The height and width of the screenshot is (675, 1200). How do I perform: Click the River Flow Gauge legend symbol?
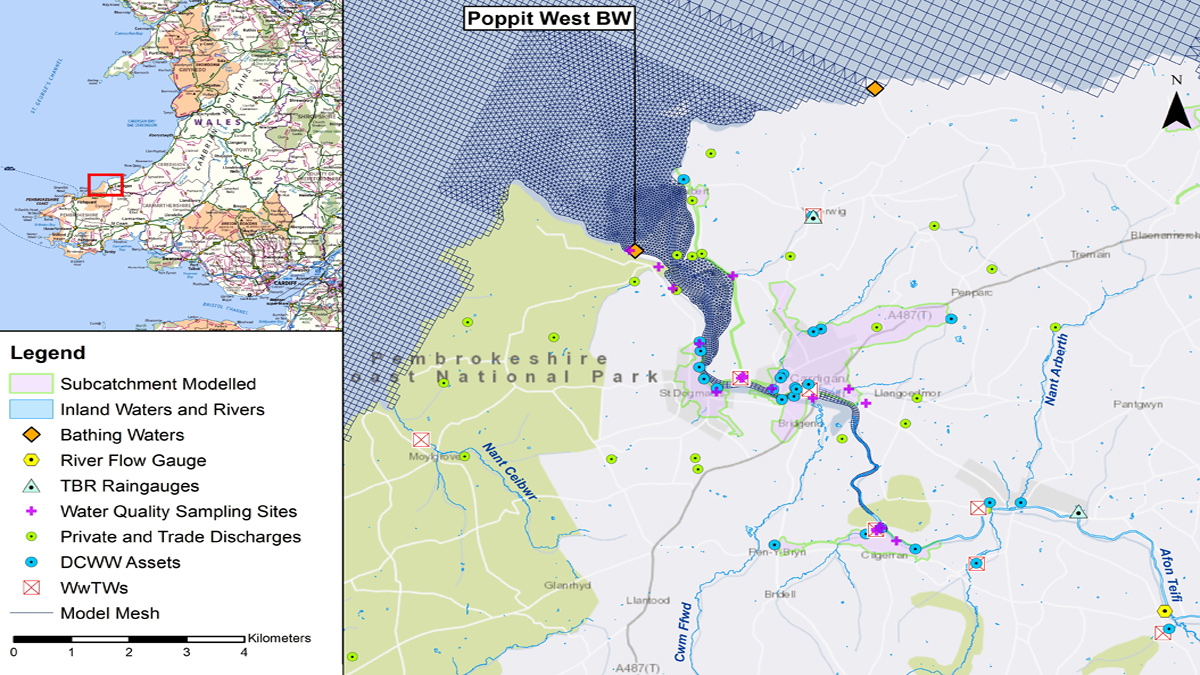pos(32,461)
